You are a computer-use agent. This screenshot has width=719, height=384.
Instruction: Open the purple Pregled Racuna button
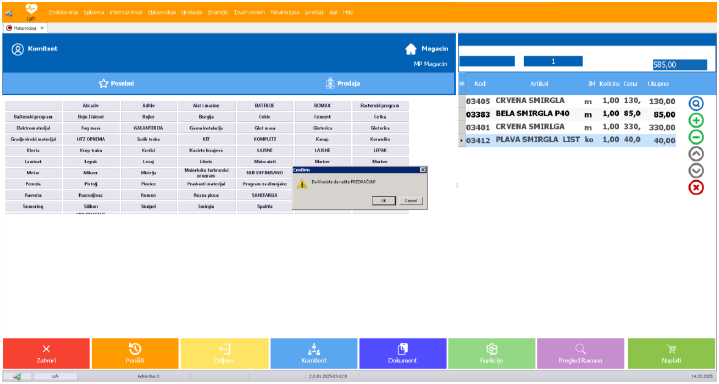point(580,354)
